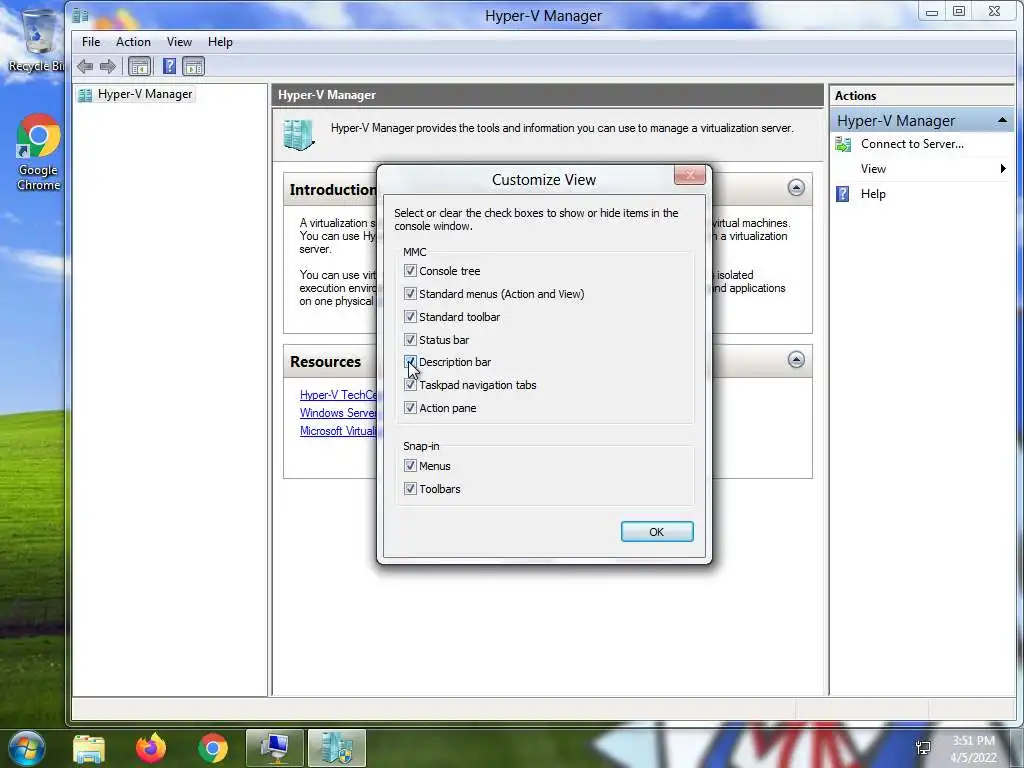Uncheck the Standard toolbar checkbox
1024x768 pixels.
click(410, 317)
